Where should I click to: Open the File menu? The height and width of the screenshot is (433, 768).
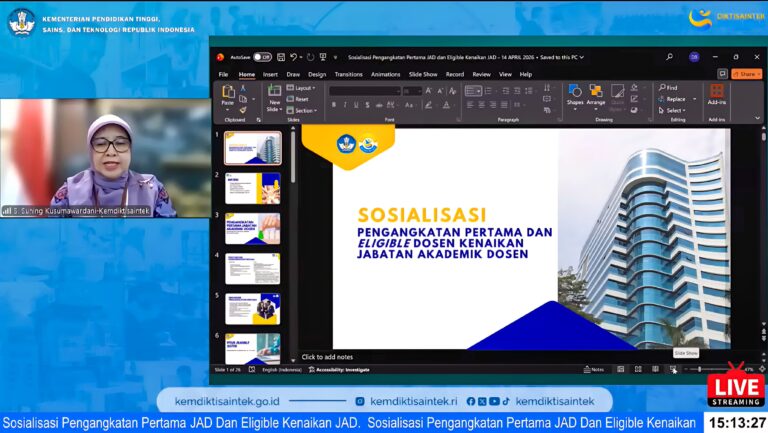click(223, 74)
